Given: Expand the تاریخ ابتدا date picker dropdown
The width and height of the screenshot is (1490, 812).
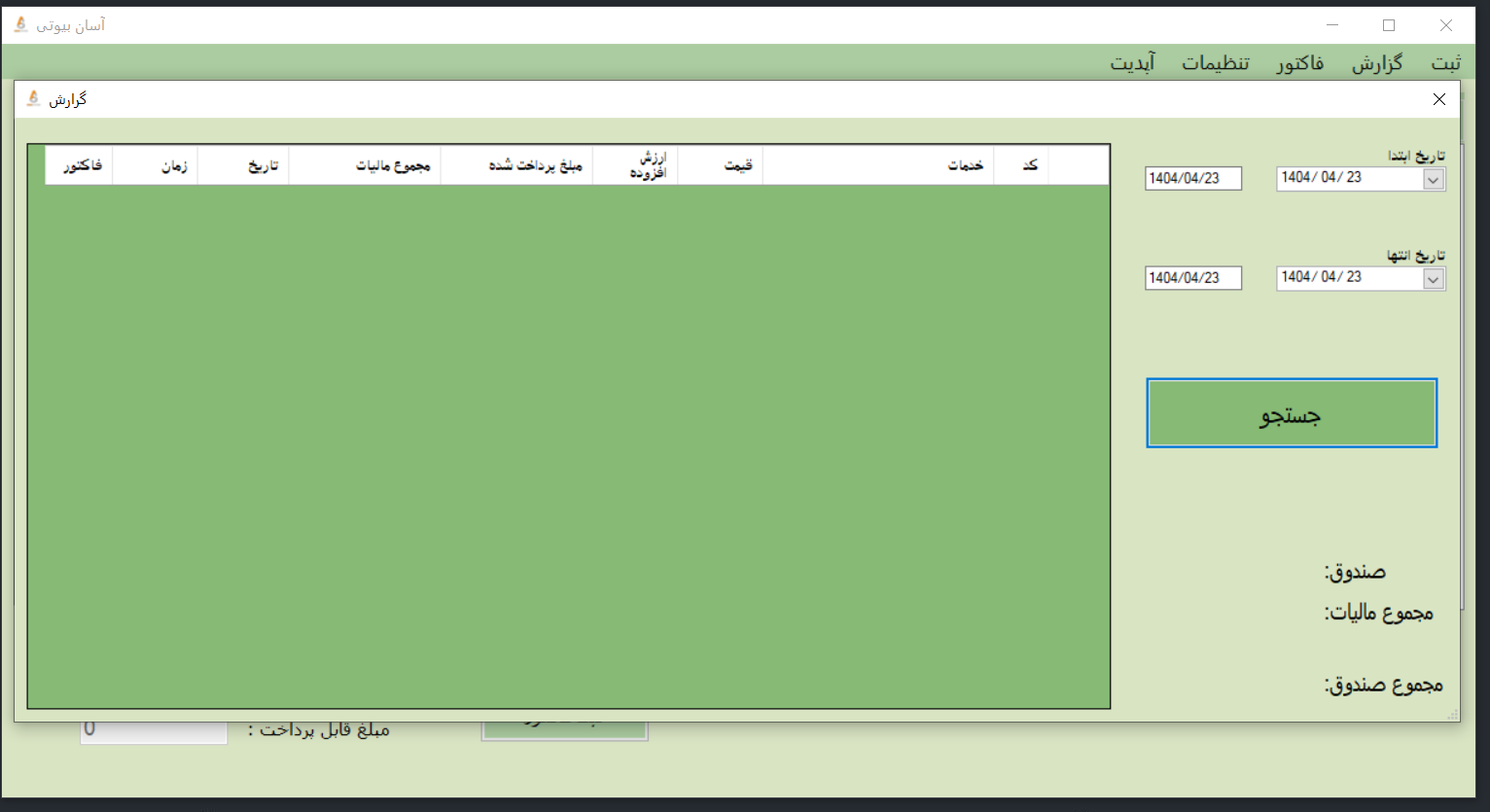Looking at the screenshot, I should 1433,179.
